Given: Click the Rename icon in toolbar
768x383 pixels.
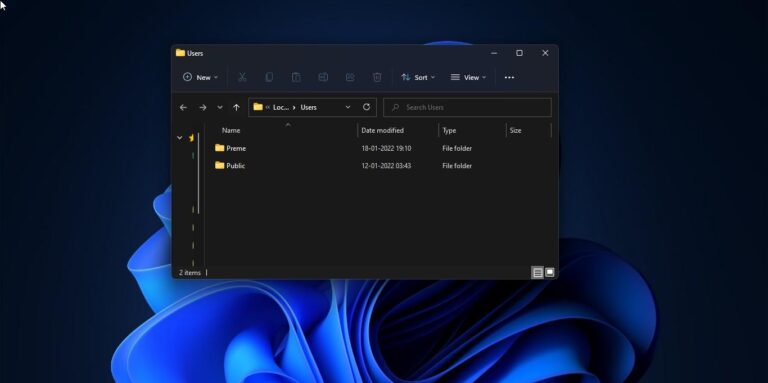Looking at the screenshot, I should click(323, 77).
